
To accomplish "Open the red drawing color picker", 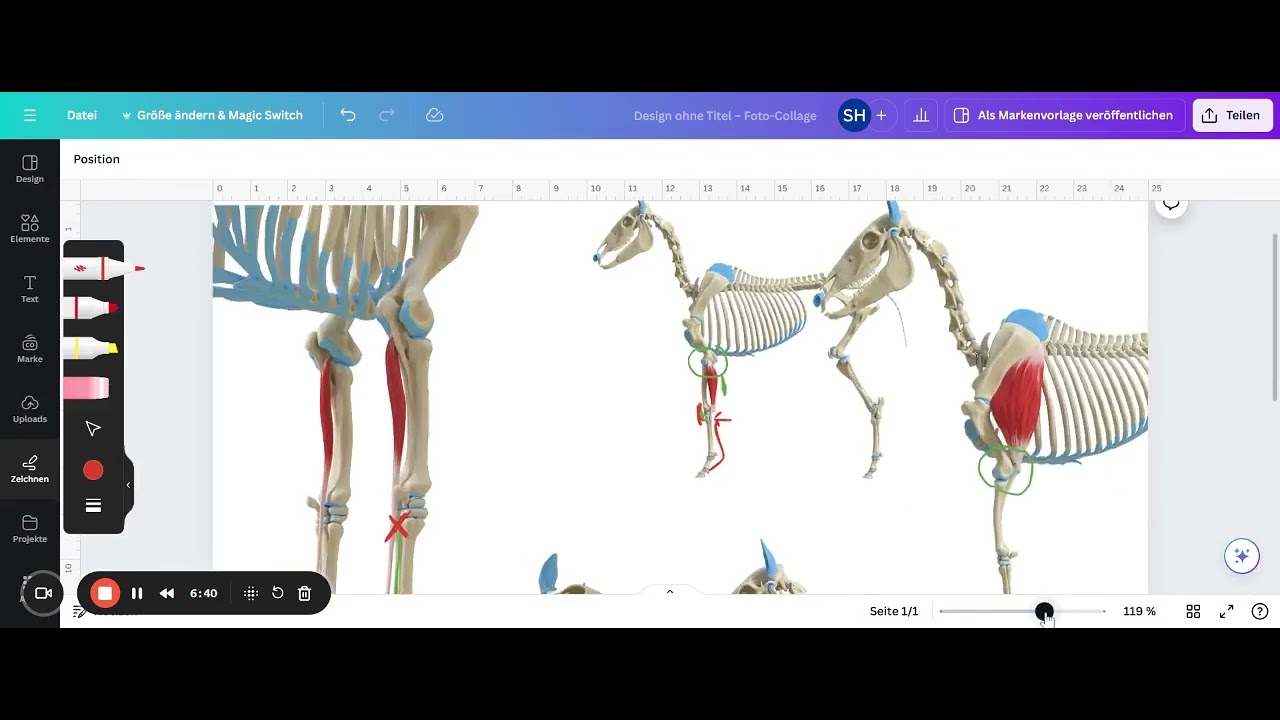I will coord(93,470).
